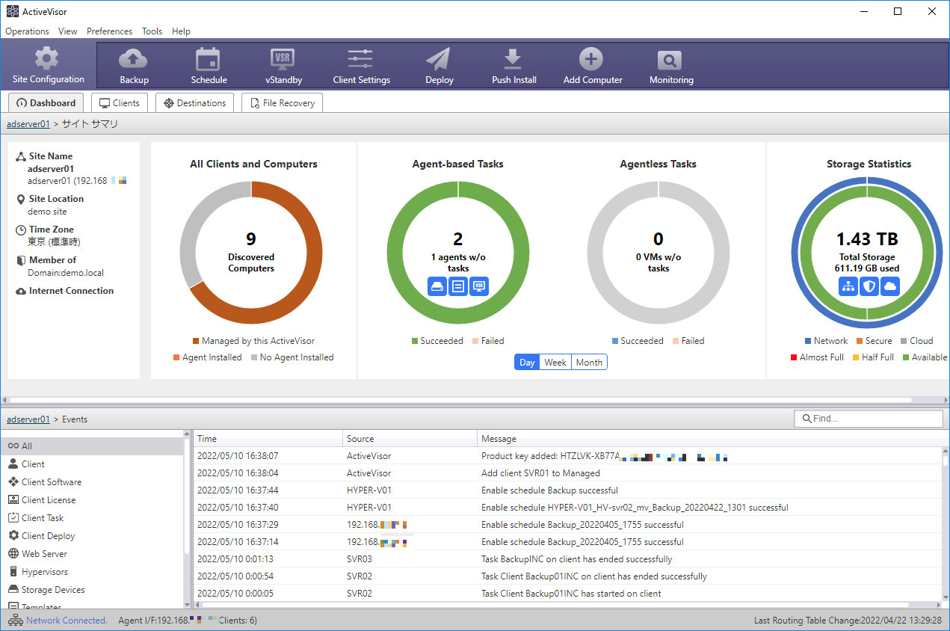
Task: Click the disk icon in Agent-based Tasks
Action: point(437,286)
